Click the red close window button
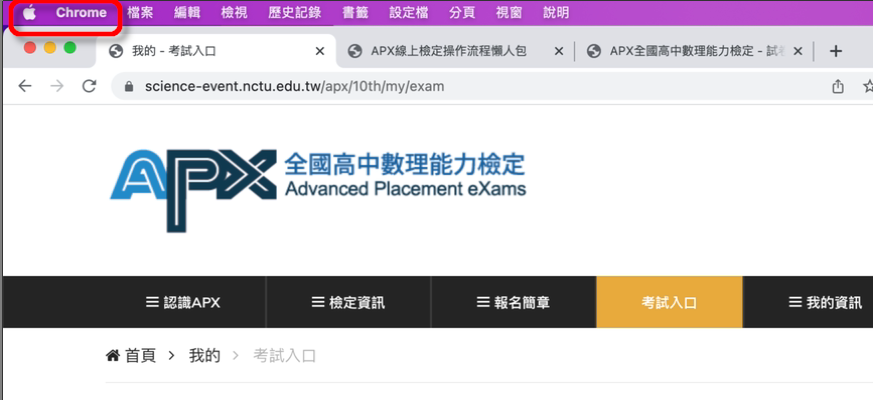The width and height of the screenshot is (873, 400). [30, 48]
